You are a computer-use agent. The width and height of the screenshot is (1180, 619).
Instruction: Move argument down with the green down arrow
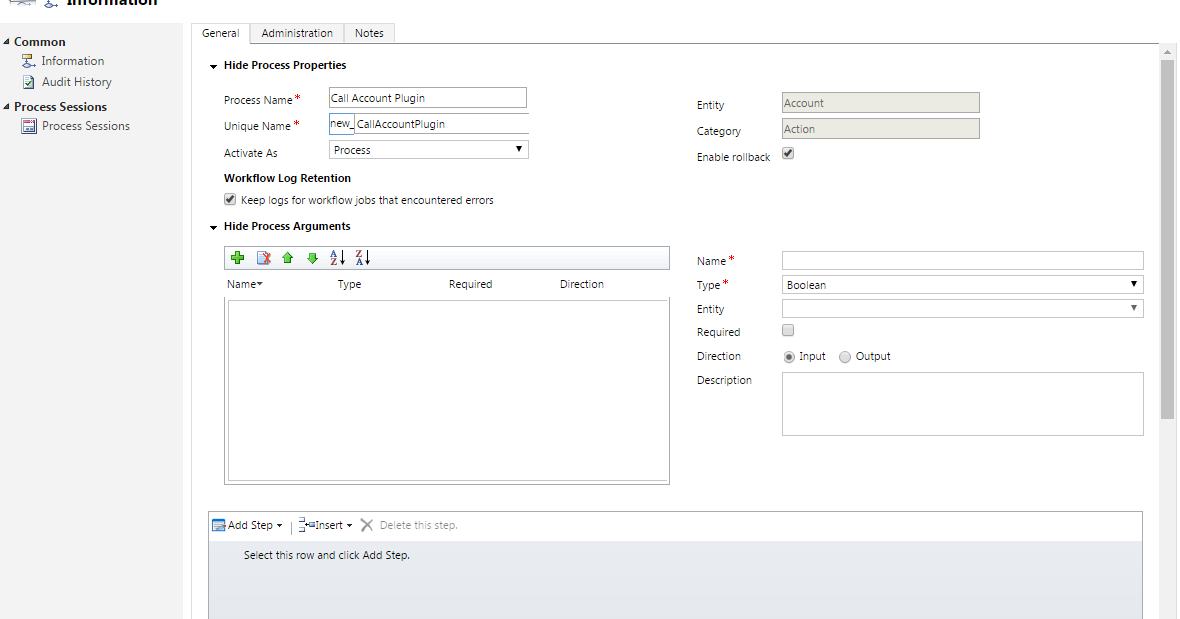[x=311, y=258]
